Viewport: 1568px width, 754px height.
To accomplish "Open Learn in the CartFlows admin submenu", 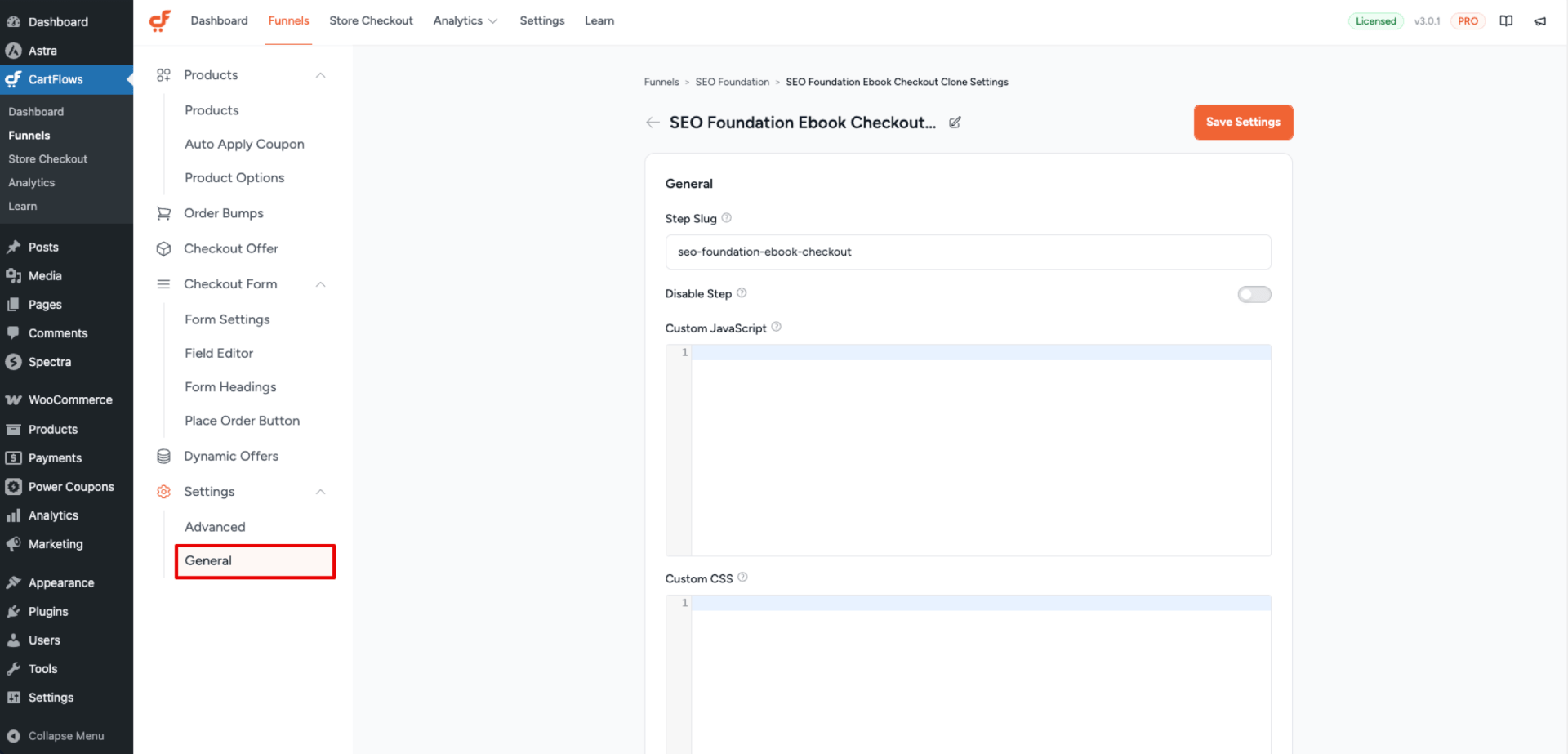I will pyautogui.click(x=23, y=207).
